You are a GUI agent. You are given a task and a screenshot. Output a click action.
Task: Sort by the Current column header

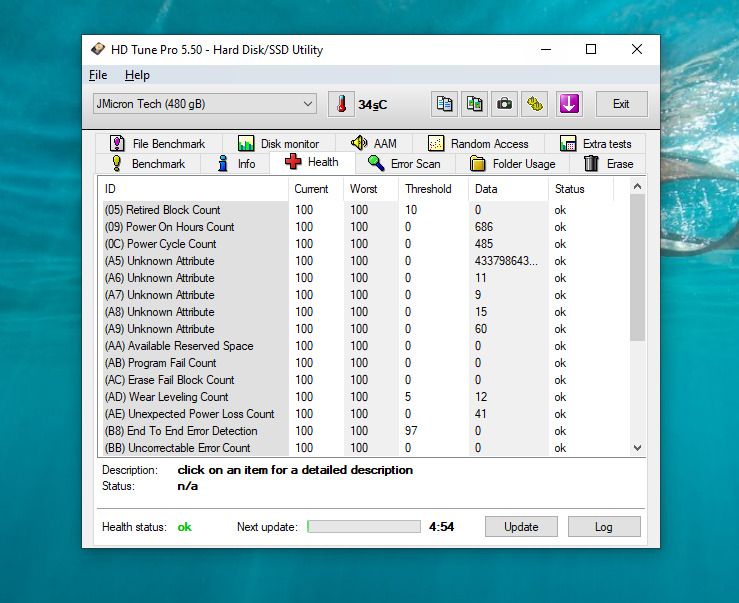(315, 189)
